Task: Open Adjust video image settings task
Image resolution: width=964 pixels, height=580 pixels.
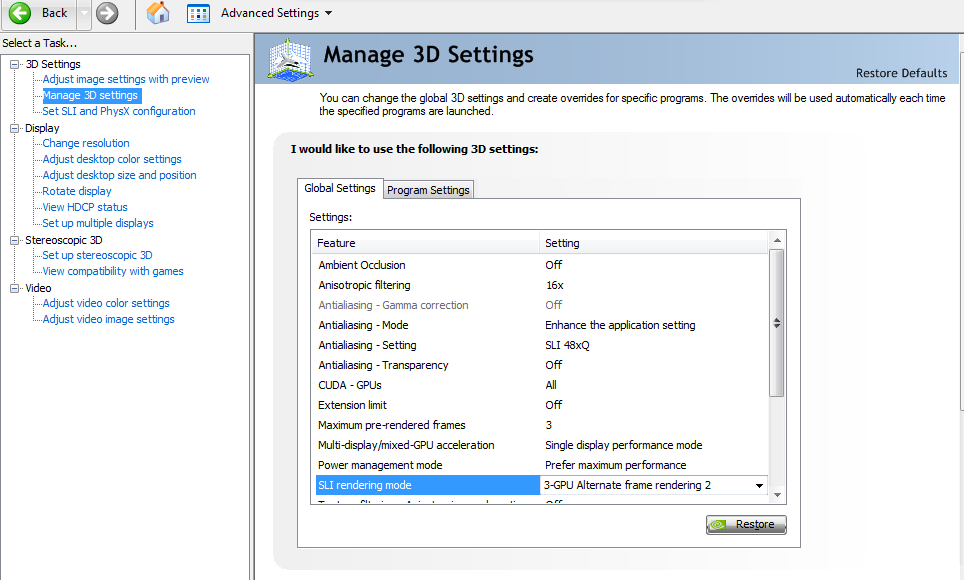Action: (108, 319)
